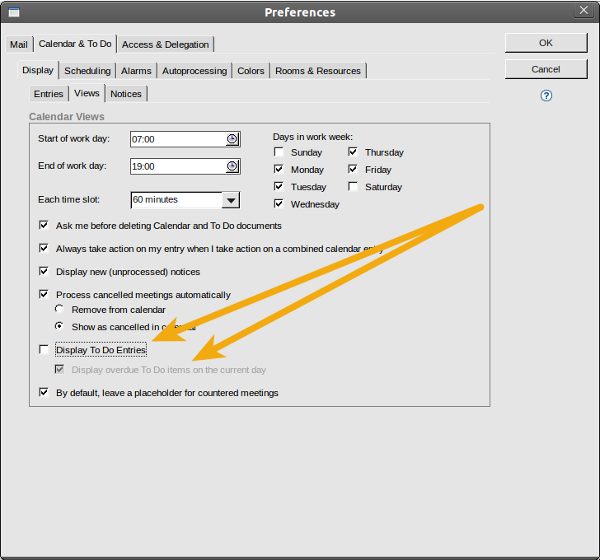Viewport: 600px width, 560px height.
Task: Toggle Always take action on my entry checkbox
Action: coord(44,248)
